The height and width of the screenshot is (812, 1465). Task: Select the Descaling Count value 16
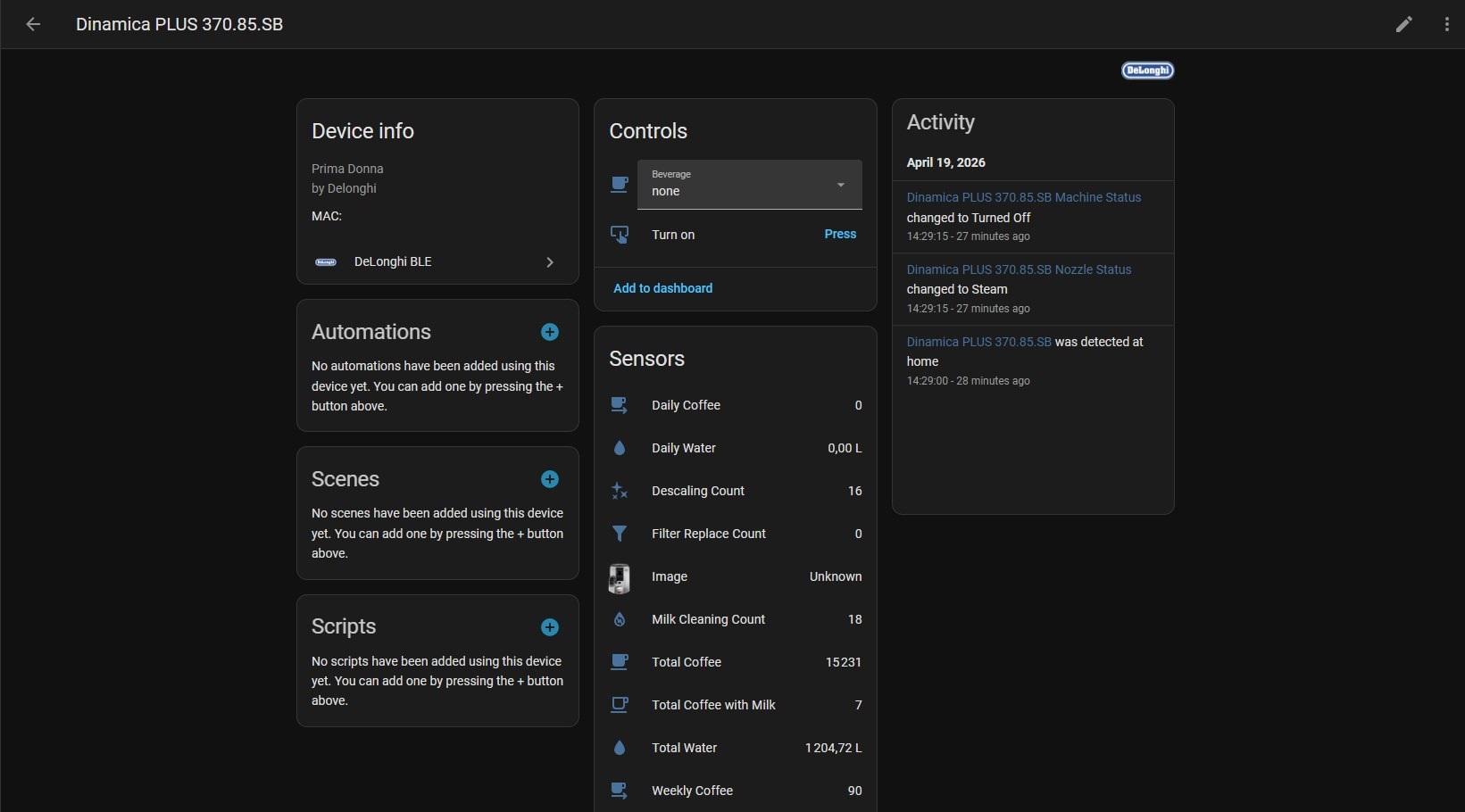pos(855,491)
